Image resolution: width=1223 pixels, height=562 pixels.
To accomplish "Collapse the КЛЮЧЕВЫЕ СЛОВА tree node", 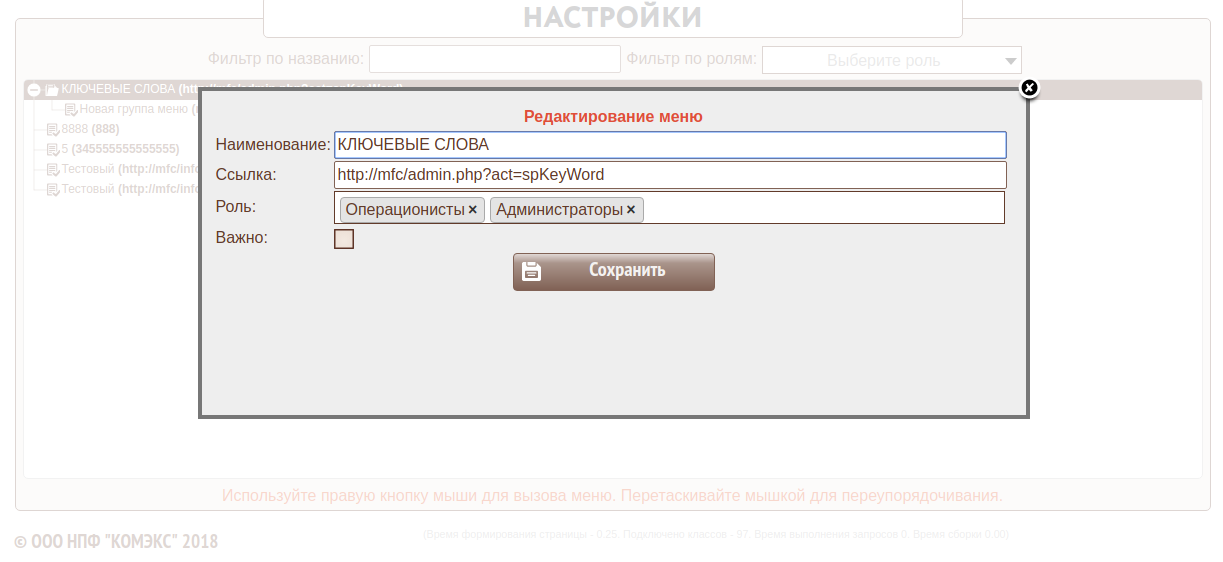I will click(34, 90).
